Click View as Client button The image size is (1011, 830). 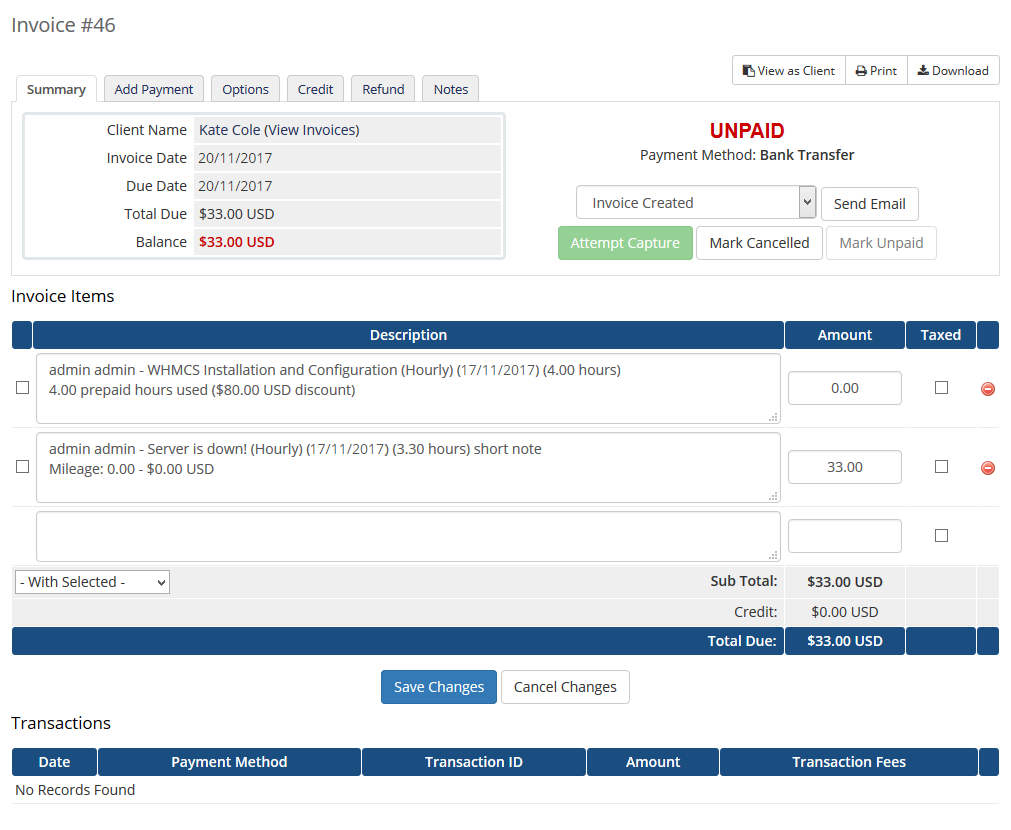789,70
